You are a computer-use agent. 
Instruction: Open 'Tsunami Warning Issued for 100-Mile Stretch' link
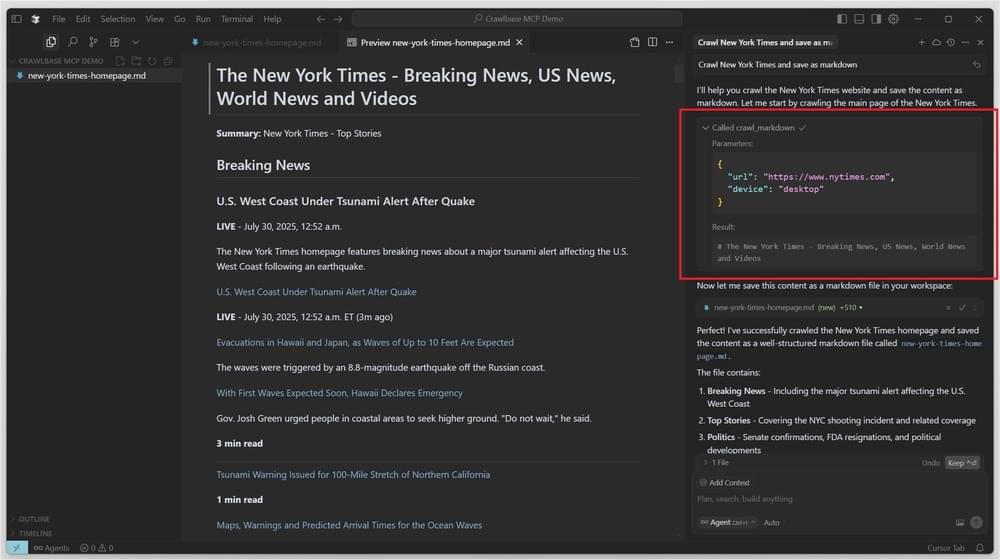(353, 475)
